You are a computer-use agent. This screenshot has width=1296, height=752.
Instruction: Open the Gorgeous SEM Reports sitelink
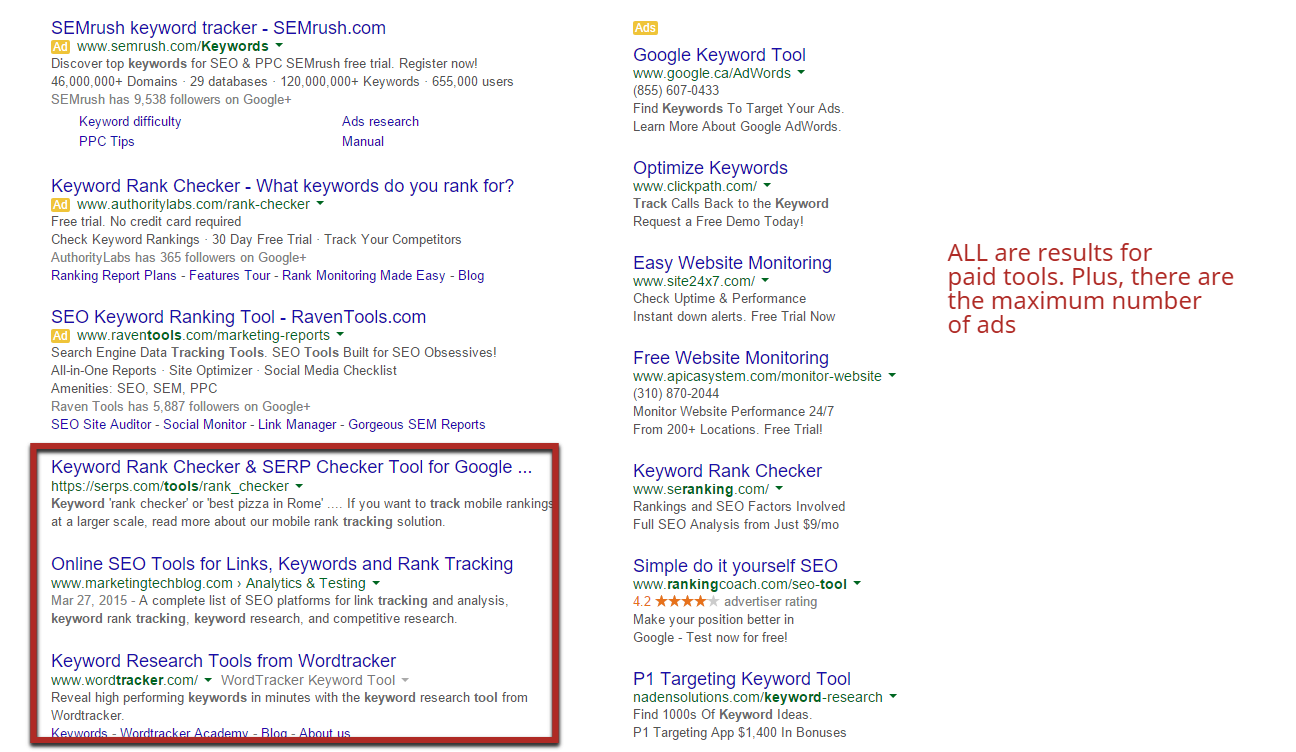pos(417,424)
